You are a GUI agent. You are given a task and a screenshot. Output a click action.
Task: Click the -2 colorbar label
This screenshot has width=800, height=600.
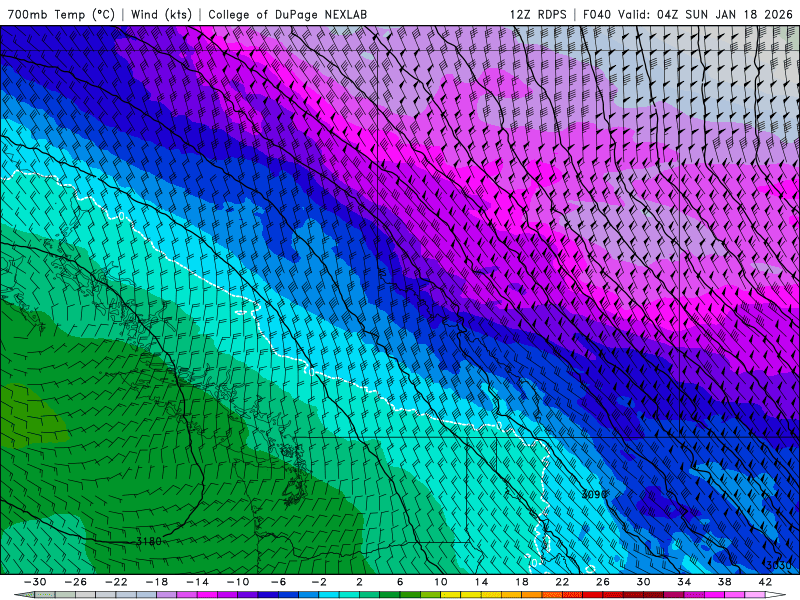pyautogui.click(x=319, y=582)
